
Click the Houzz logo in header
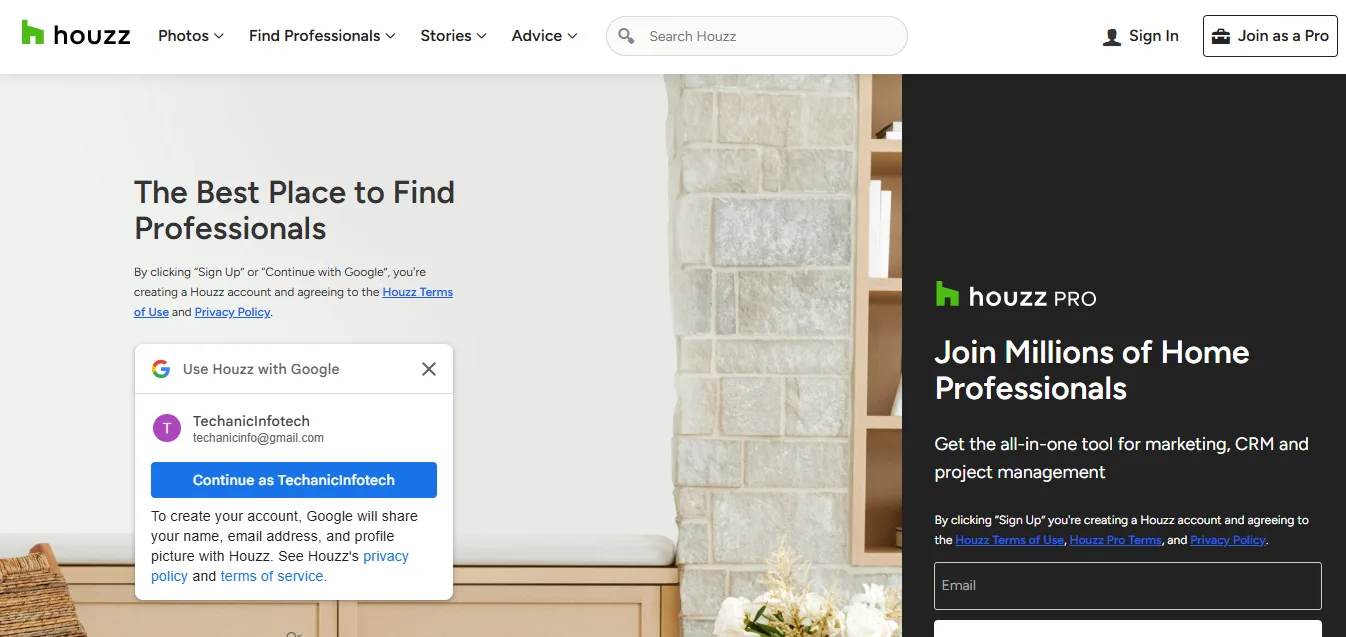(x=76, y=35)
